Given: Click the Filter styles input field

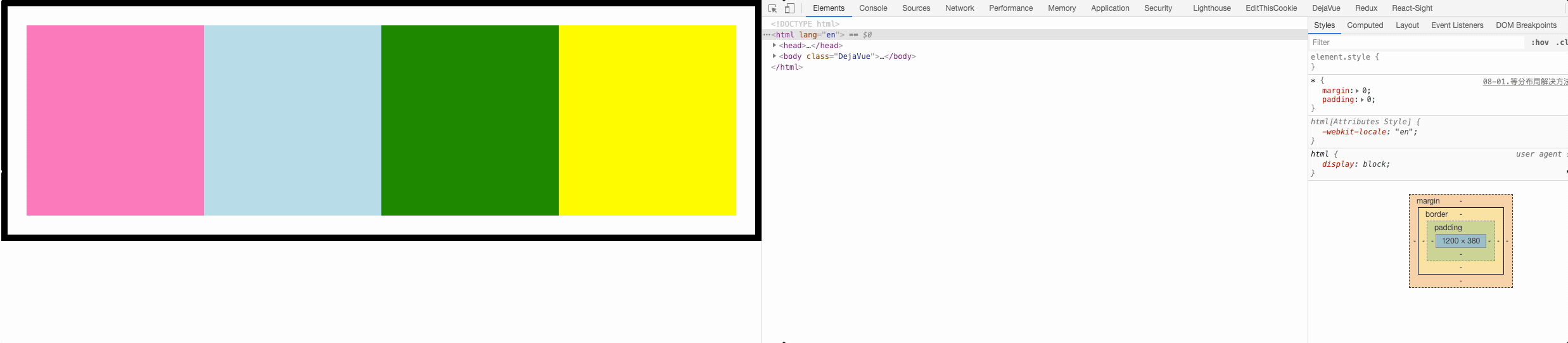Looking at the screenshot, I should coord(1416,42).
